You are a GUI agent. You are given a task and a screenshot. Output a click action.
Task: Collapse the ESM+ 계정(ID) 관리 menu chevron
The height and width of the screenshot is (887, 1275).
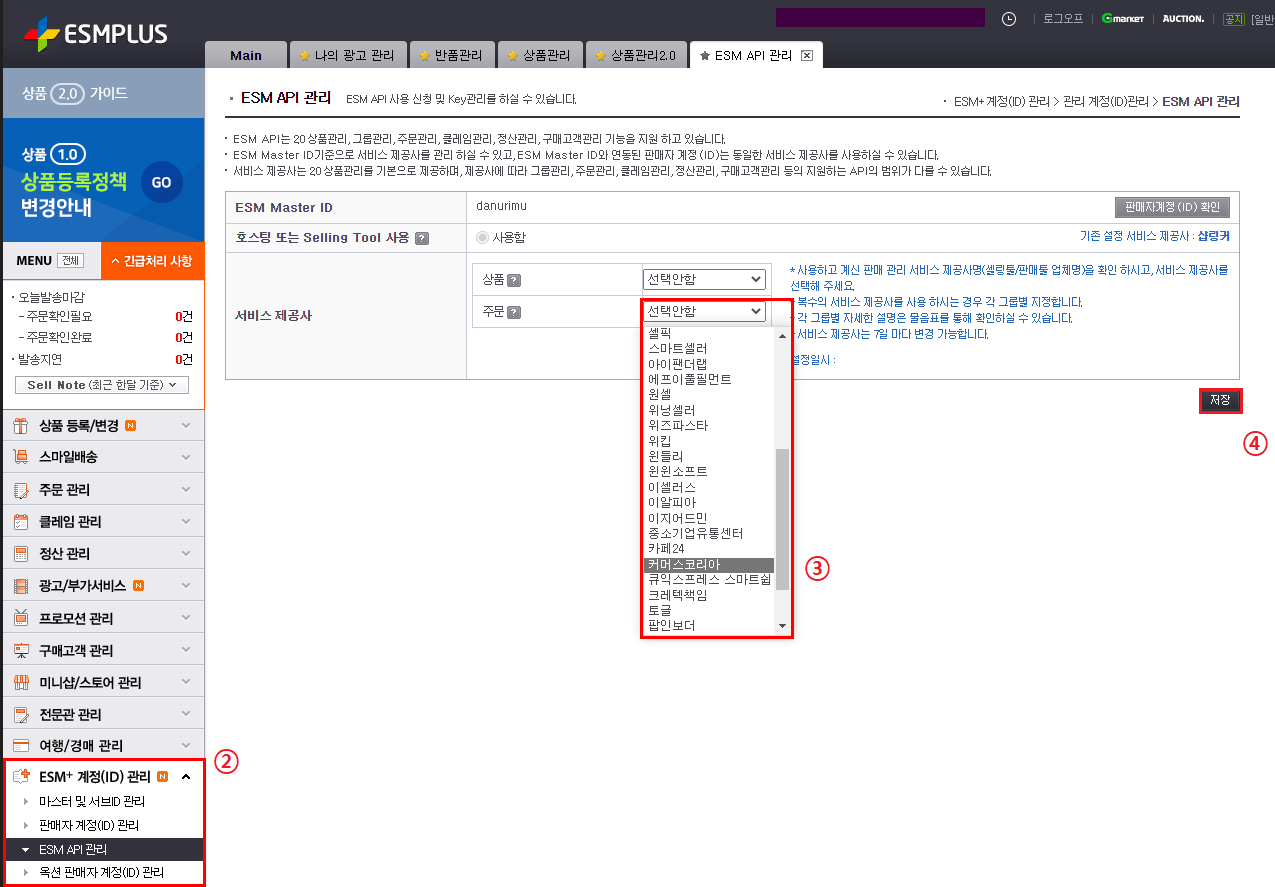[186, 777]
